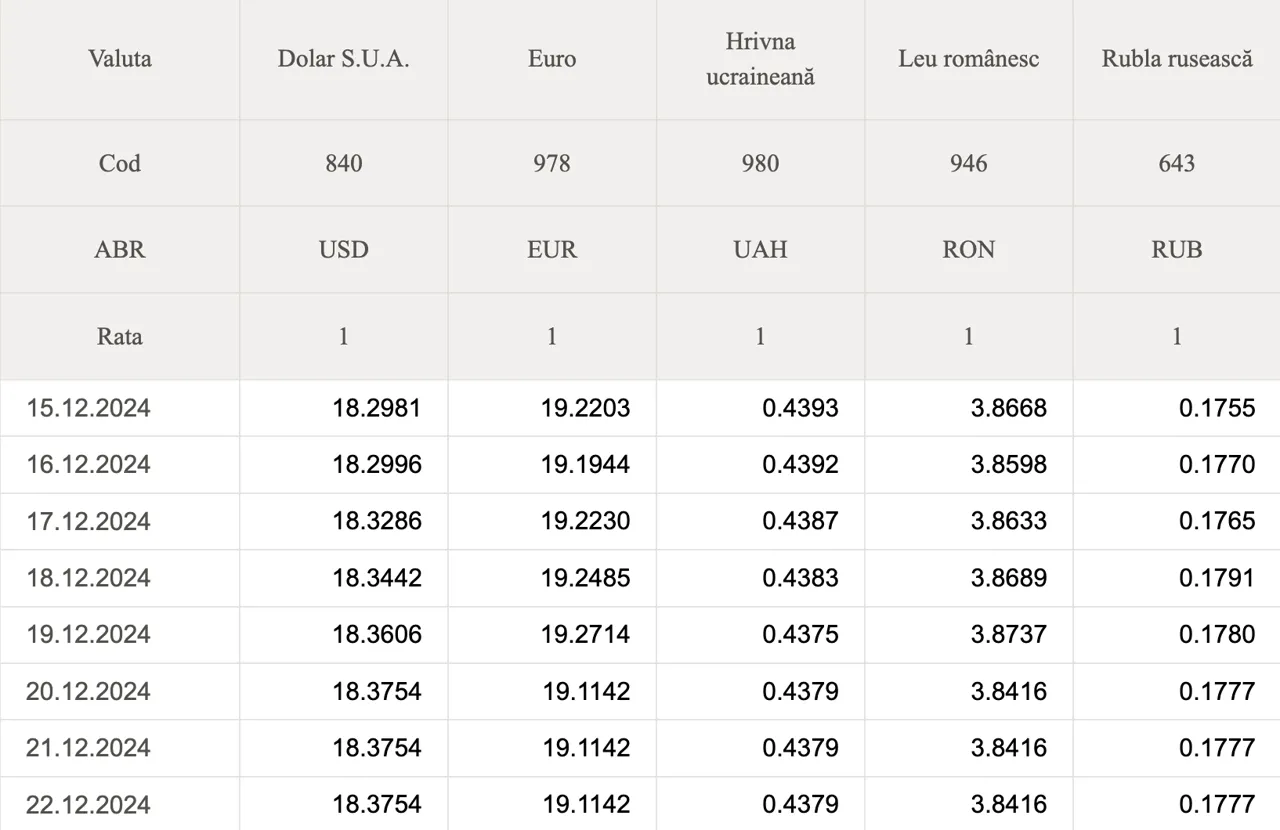Click EUR rate 19.1944

(x=586, y=465)
